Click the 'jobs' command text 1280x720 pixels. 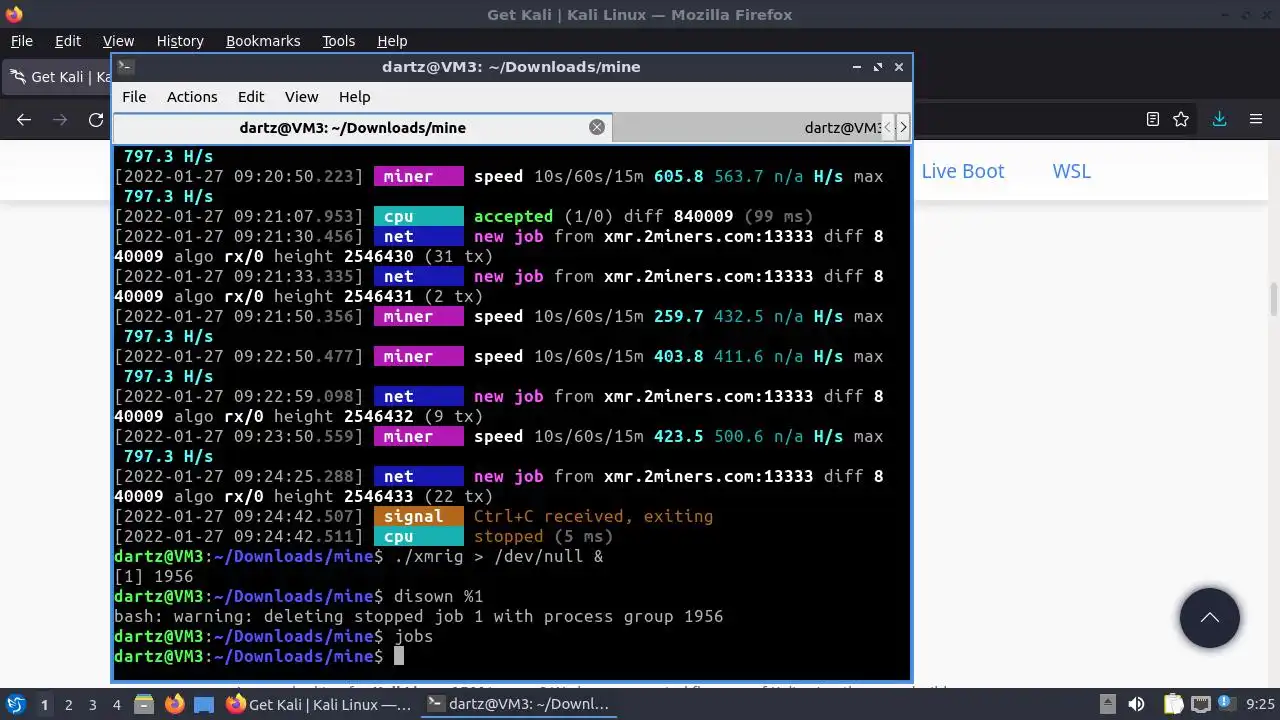tap(413, 636)
